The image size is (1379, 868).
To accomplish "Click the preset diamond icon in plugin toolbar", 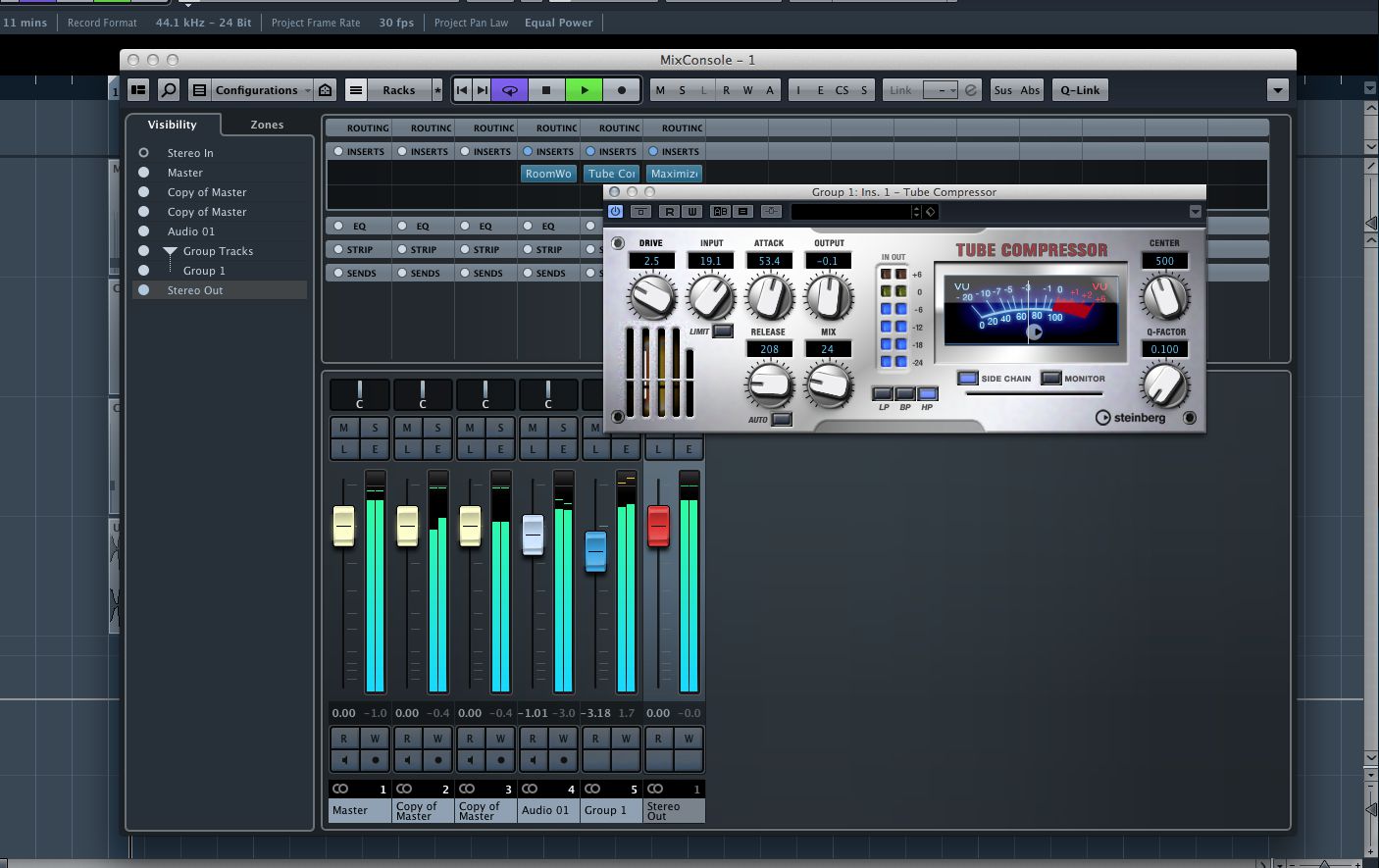I will pyautogui.click(x=931, y=211).
